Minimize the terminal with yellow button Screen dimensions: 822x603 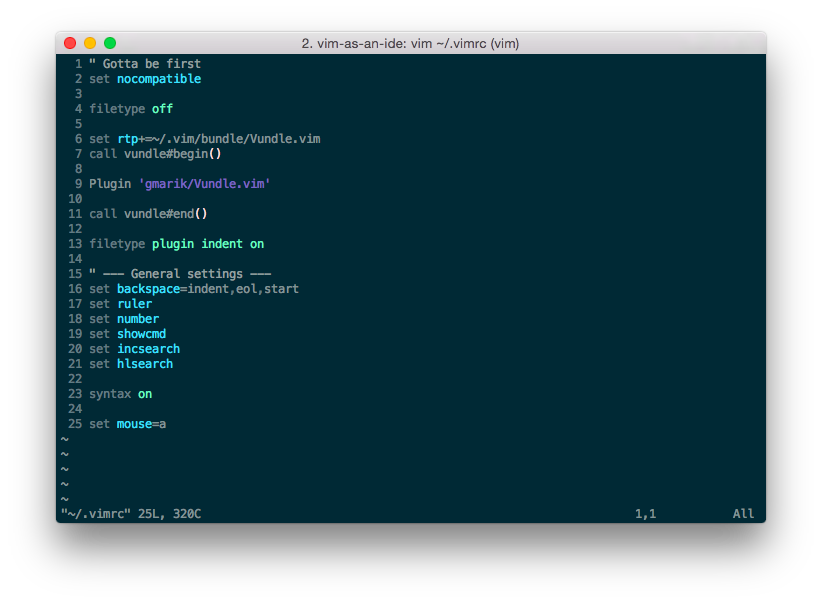90,43
